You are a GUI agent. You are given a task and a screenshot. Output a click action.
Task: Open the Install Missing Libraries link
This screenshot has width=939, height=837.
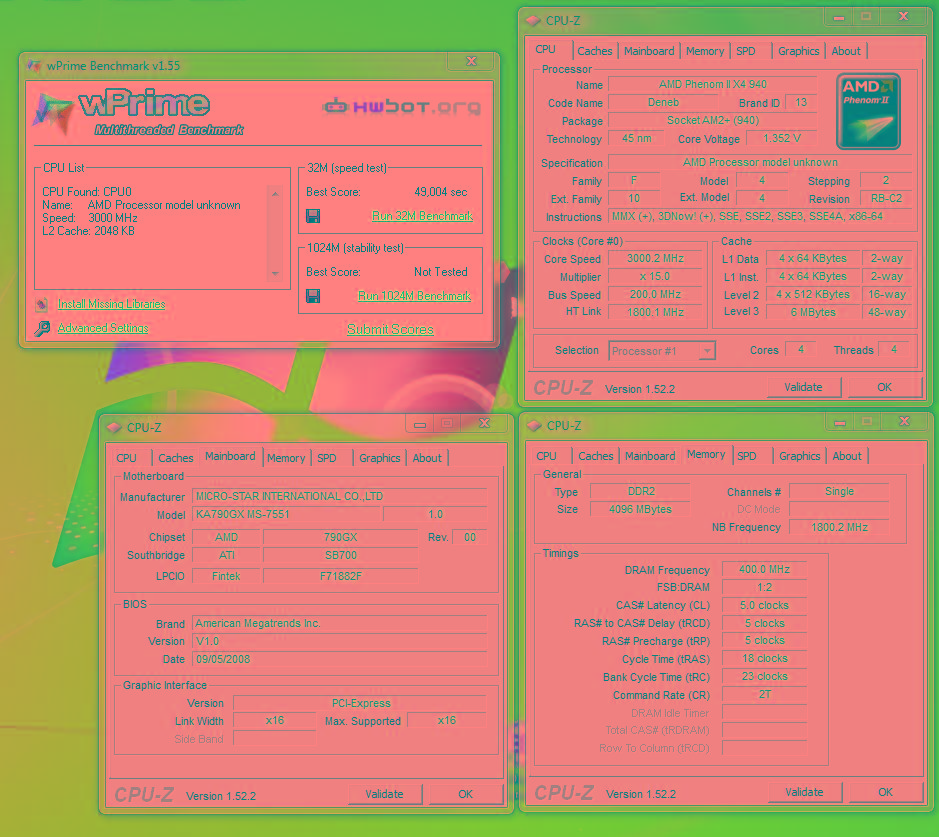[x=111, y=304]
